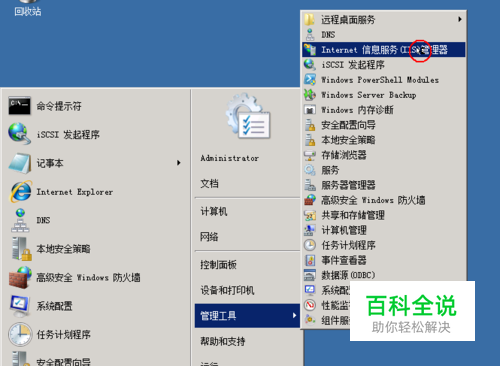Click the 任务计划程序 clock icon in left pane

pos(20,334)
